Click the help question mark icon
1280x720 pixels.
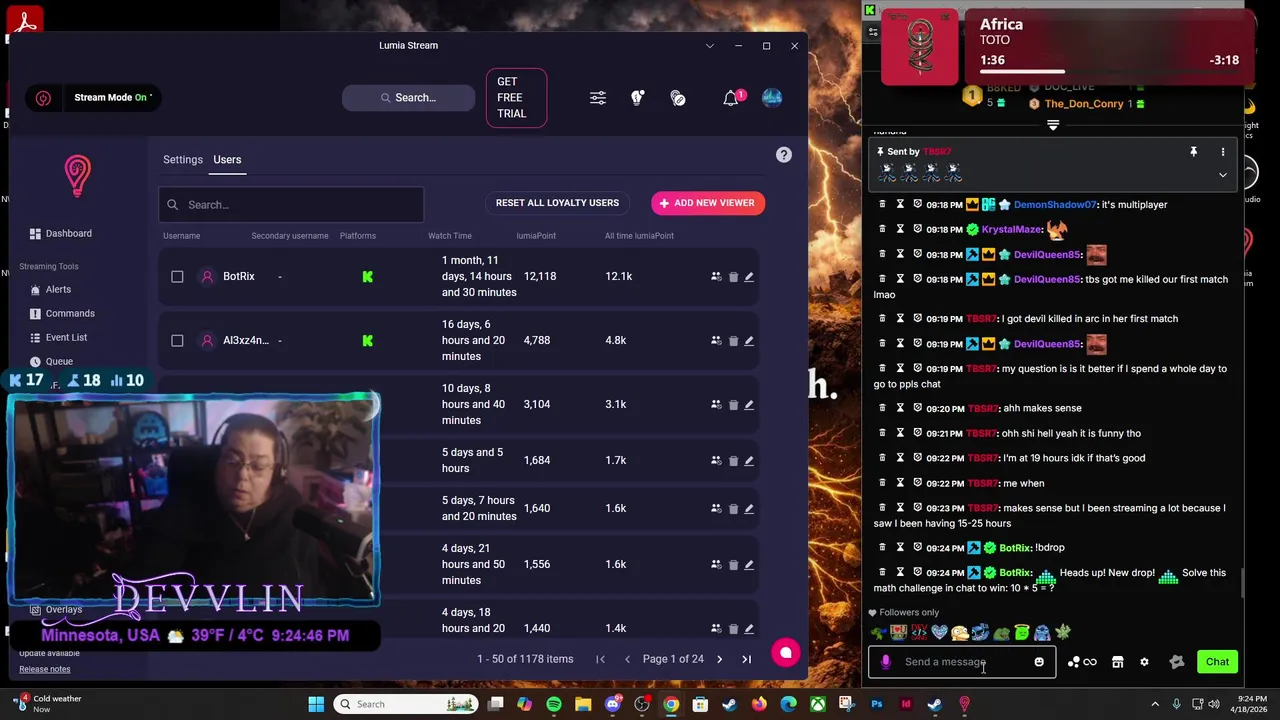784,155
